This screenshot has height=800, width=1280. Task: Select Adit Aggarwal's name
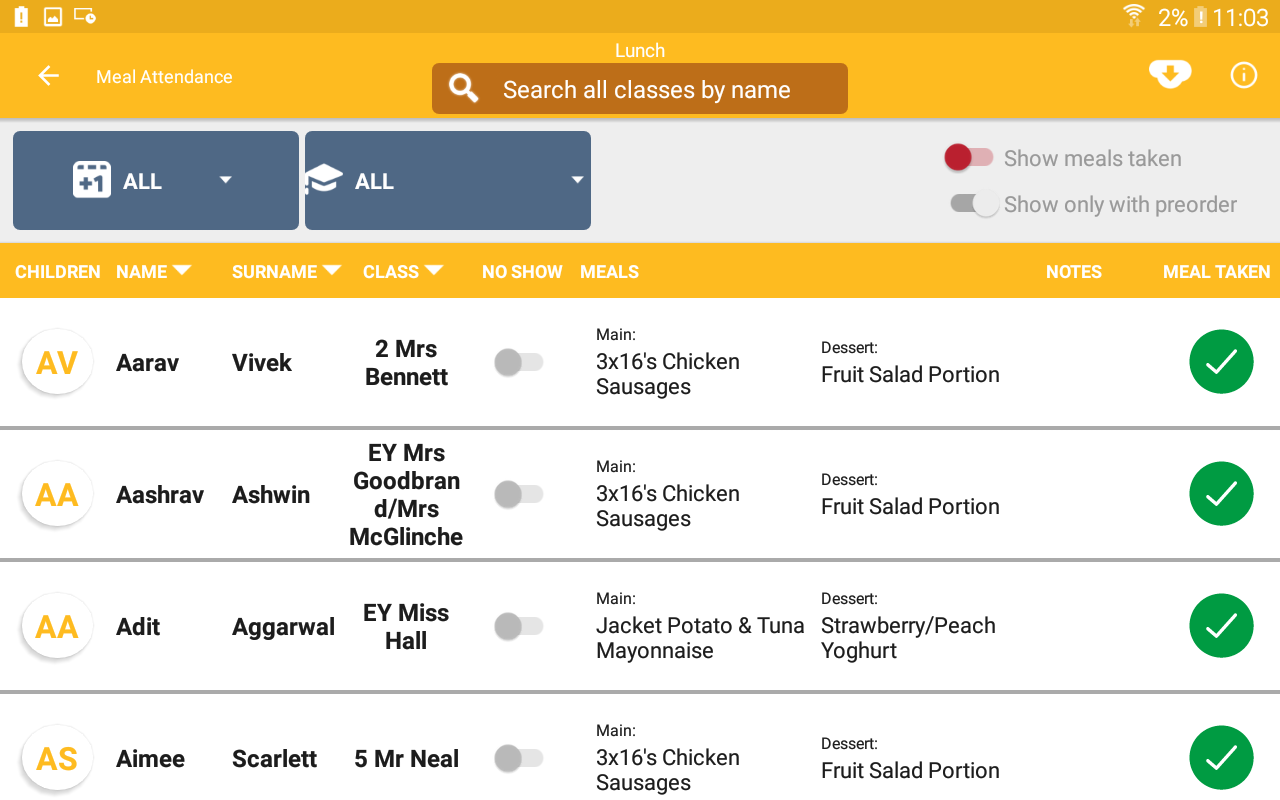click(138, 627)
